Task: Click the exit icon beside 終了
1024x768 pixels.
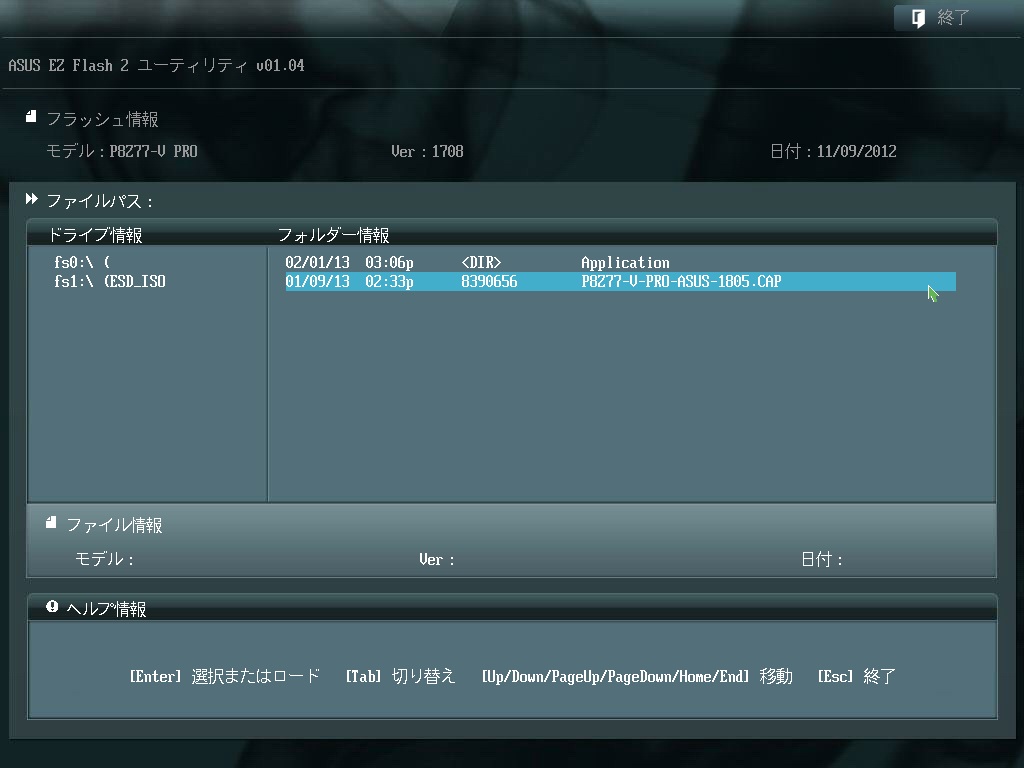Action: point(916,17)
